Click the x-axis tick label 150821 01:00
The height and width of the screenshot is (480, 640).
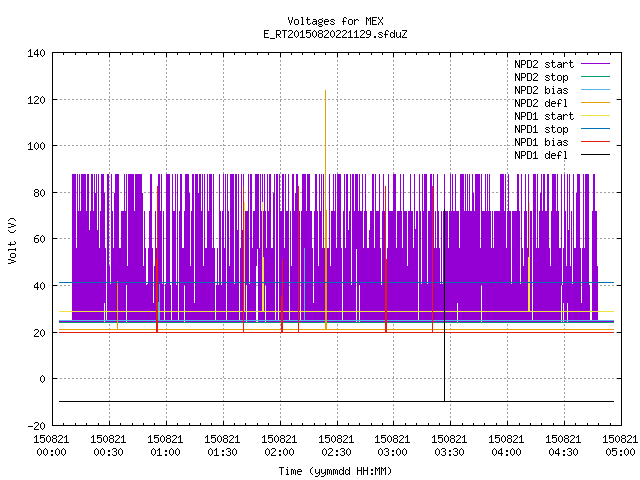165,446
